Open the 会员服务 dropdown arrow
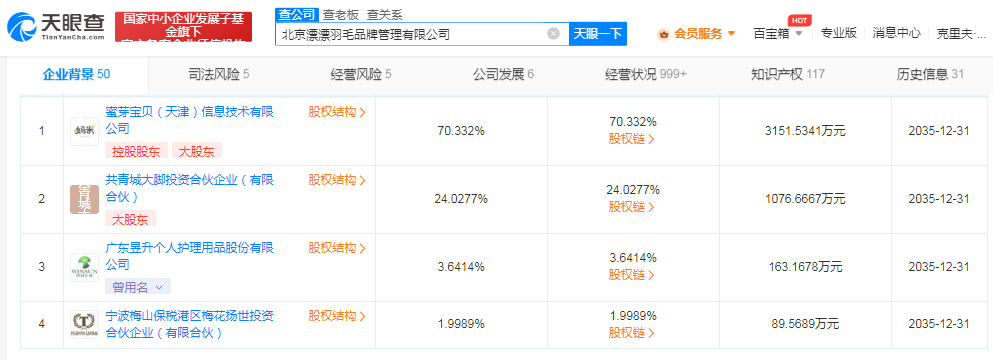This screenshot has height=360, width=993. coord(731,34)
